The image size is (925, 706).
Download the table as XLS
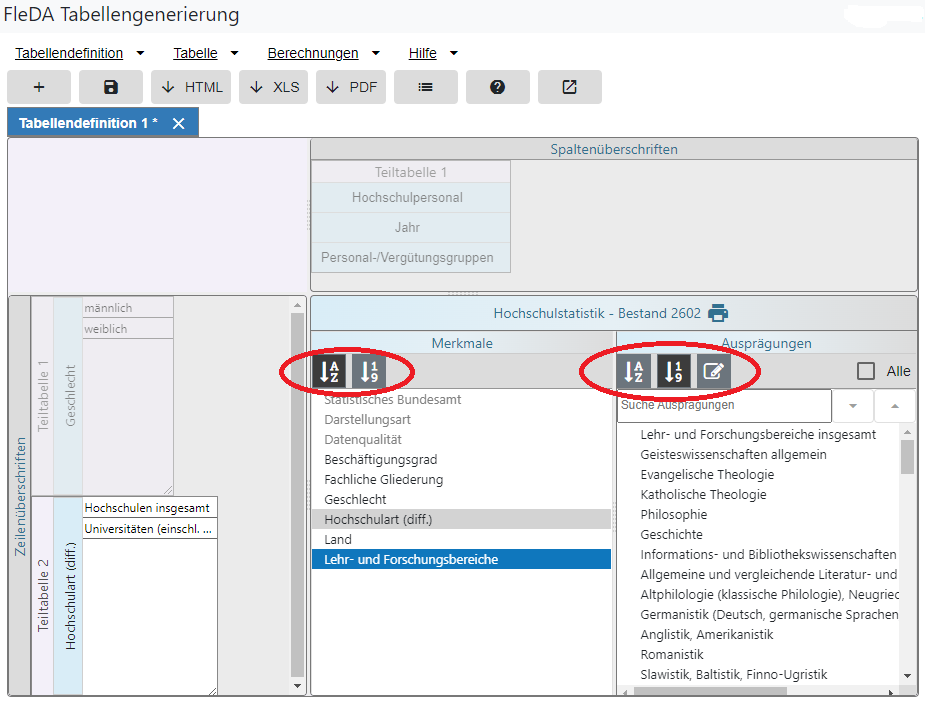273,87
